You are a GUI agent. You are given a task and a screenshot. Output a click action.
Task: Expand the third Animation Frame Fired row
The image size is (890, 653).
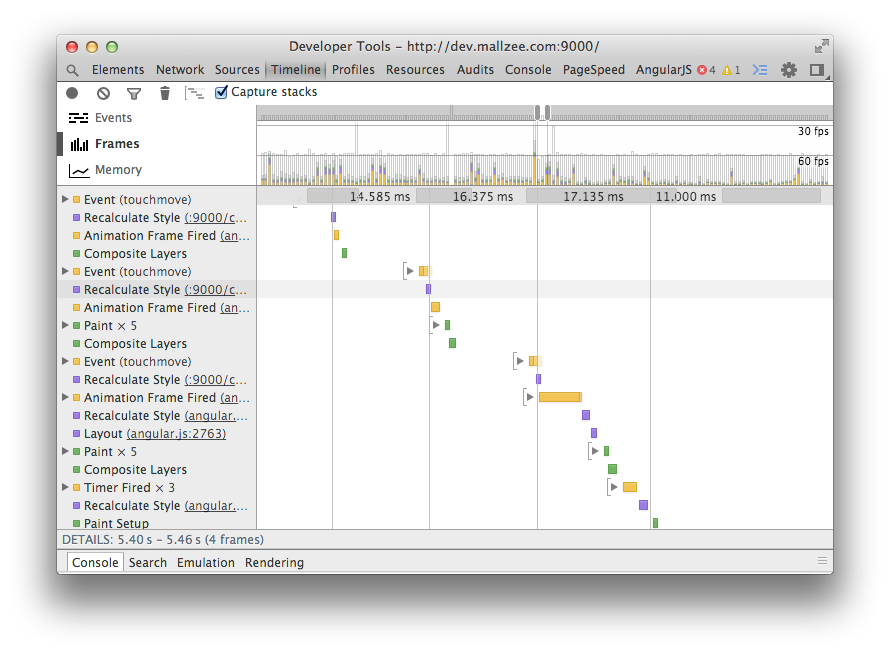pos(65,397)
